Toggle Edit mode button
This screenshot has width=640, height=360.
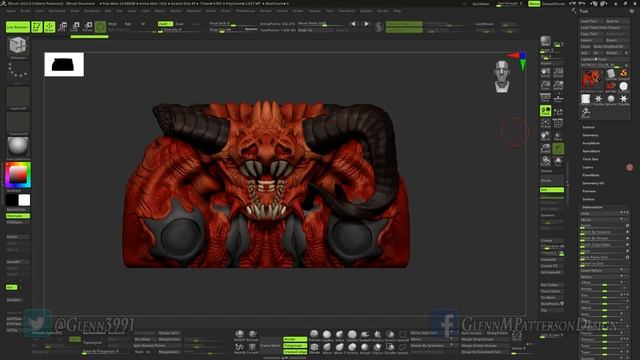[37, 27]
